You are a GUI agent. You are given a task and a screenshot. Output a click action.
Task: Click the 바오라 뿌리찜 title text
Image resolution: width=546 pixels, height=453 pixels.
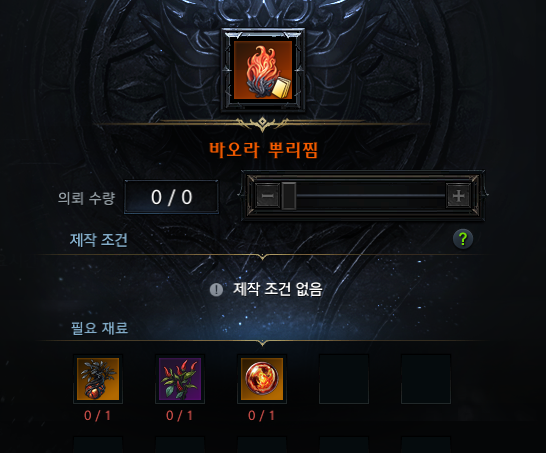point(263,150)
